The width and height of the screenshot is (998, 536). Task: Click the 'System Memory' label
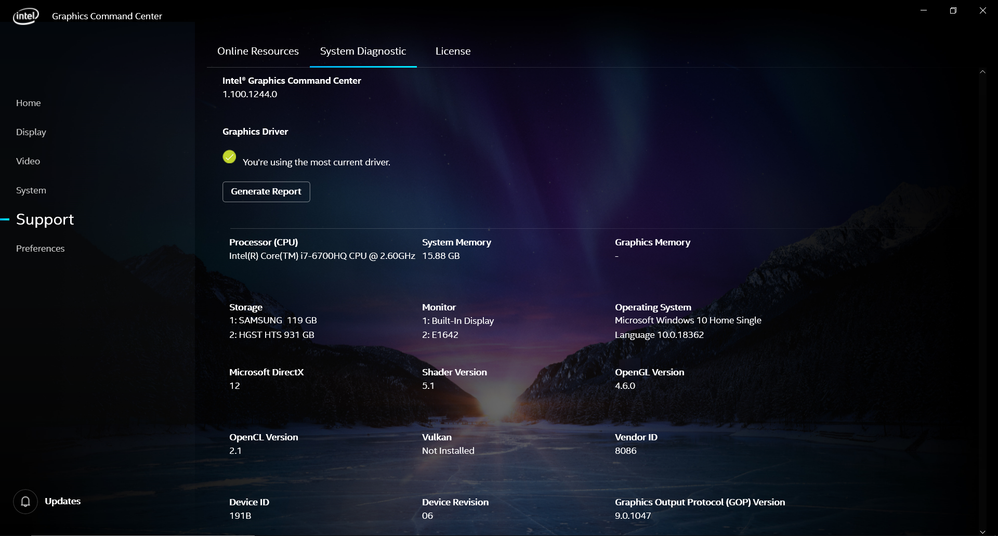pos(456,243)
